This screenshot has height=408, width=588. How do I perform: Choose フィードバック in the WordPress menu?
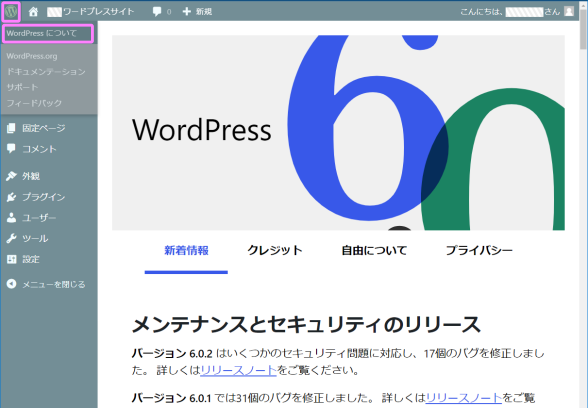pyautogui.click(x=34, y=103)
